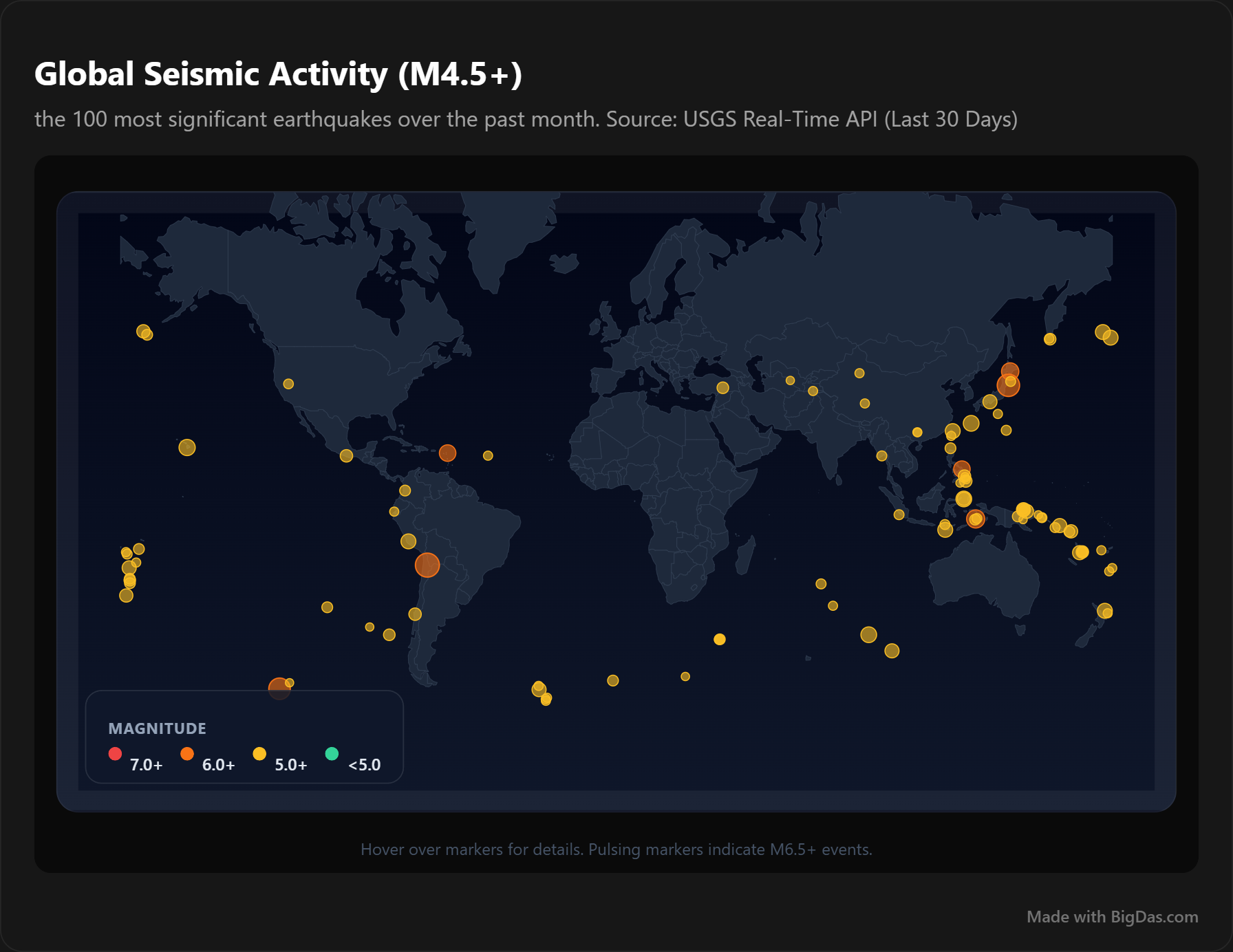This screenshot has width=1233, height=952.
Task: Select the yellow marker in Myanmar
Action: 881,455
